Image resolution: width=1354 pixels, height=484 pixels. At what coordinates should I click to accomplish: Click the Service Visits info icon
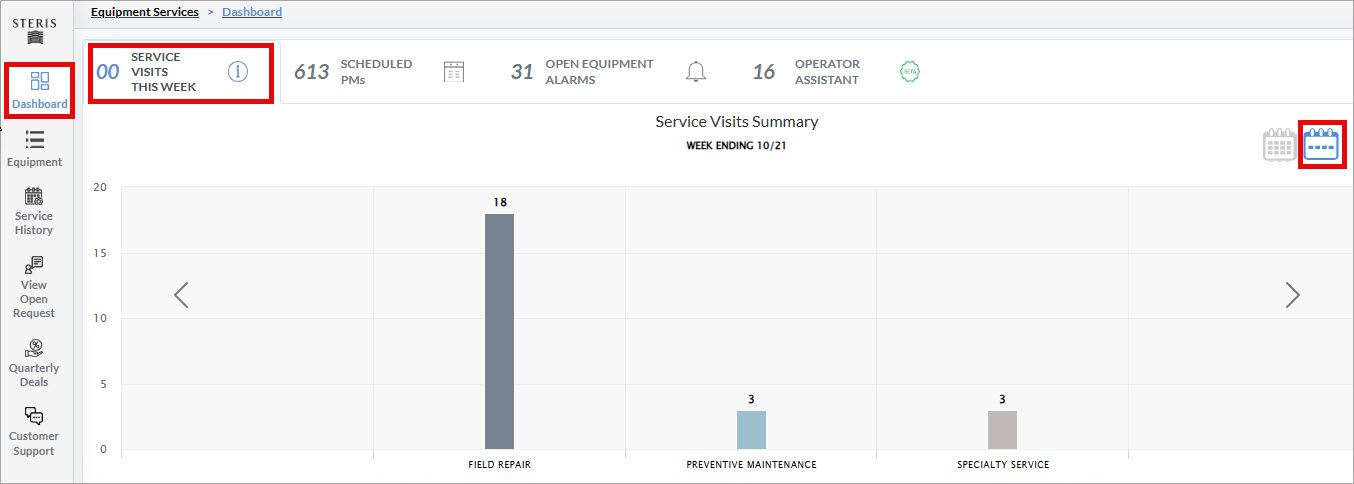(x=237, y=72)
